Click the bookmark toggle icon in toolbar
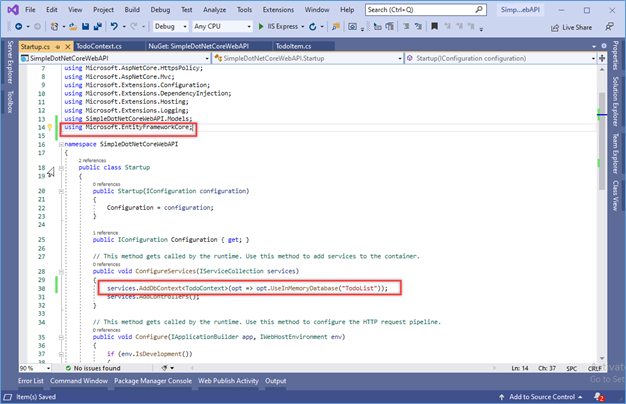 (x=434, y=26)
